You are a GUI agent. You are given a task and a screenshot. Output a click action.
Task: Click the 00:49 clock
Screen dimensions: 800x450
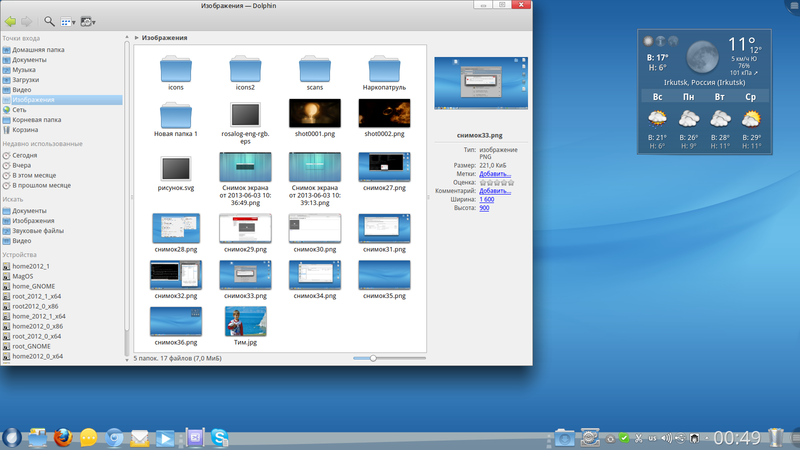pyautogui.click(x=737, y=438)
